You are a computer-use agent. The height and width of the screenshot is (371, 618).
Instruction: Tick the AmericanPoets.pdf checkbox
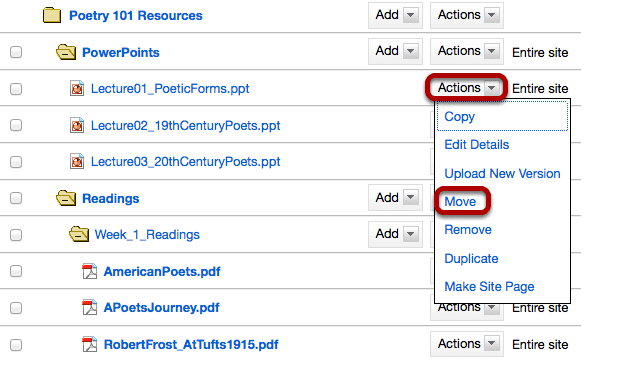click(16, 271)
